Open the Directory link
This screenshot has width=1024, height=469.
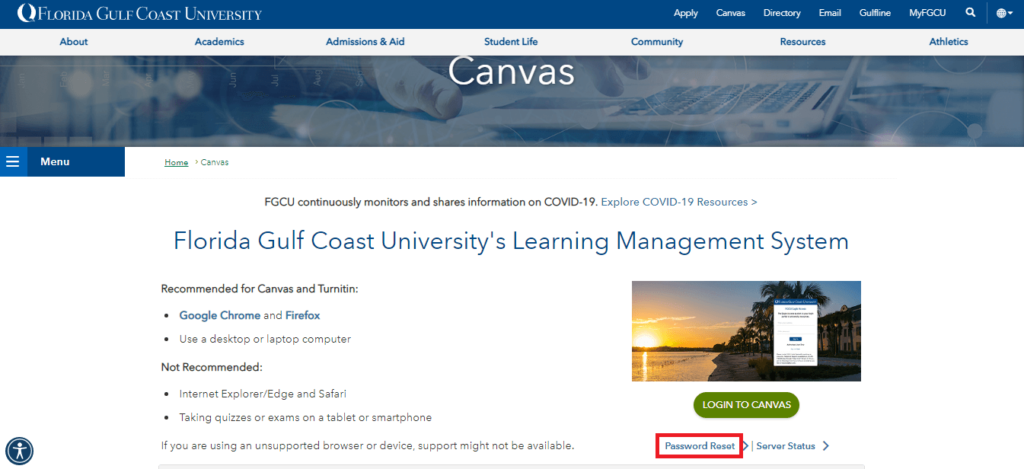782,13
